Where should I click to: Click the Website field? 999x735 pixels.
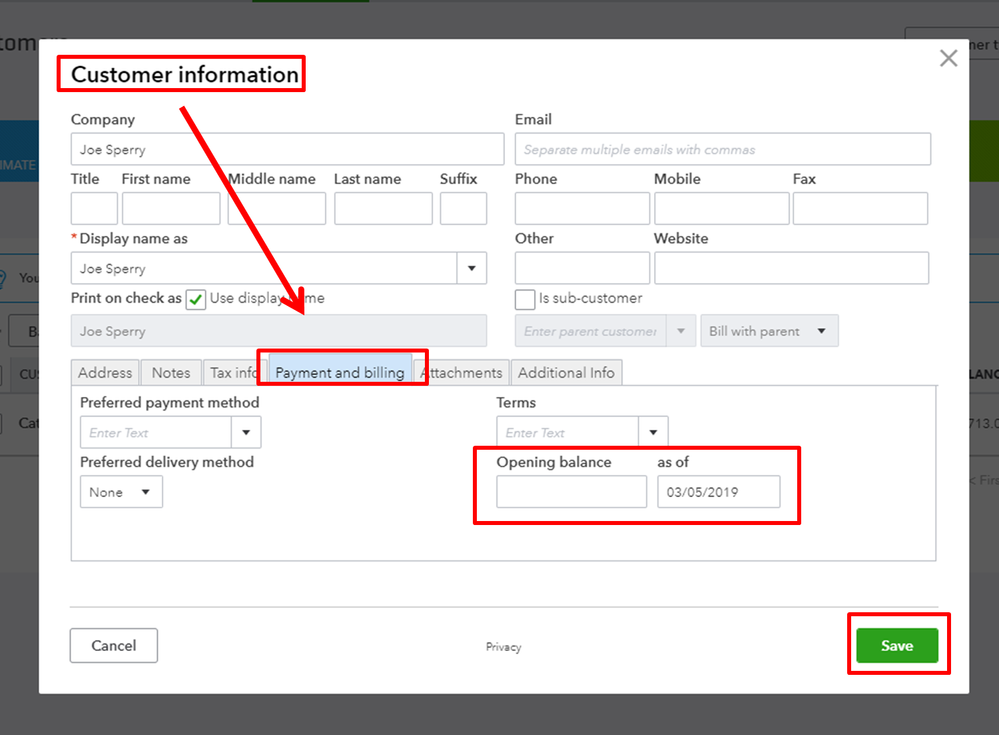[x=791, y=268]
